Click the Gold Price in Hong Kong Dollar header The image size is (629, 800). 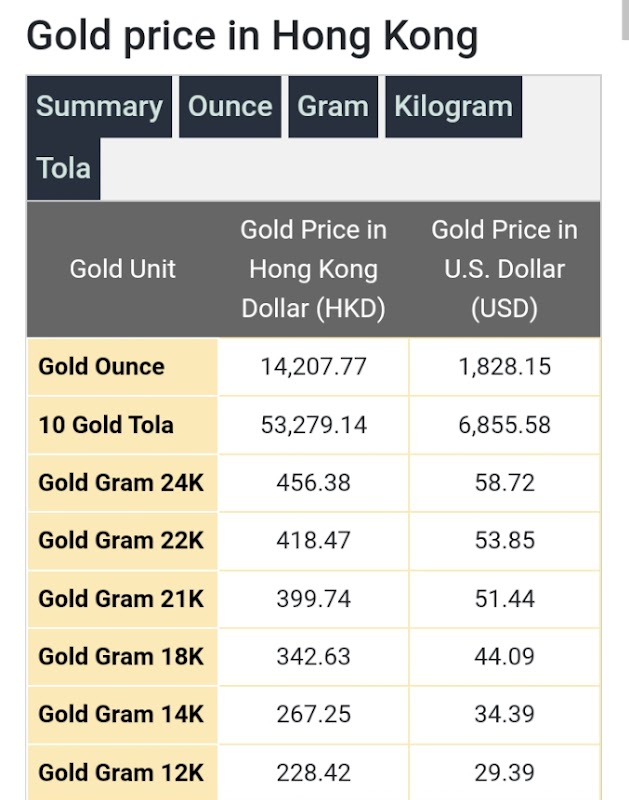point(313,269)
